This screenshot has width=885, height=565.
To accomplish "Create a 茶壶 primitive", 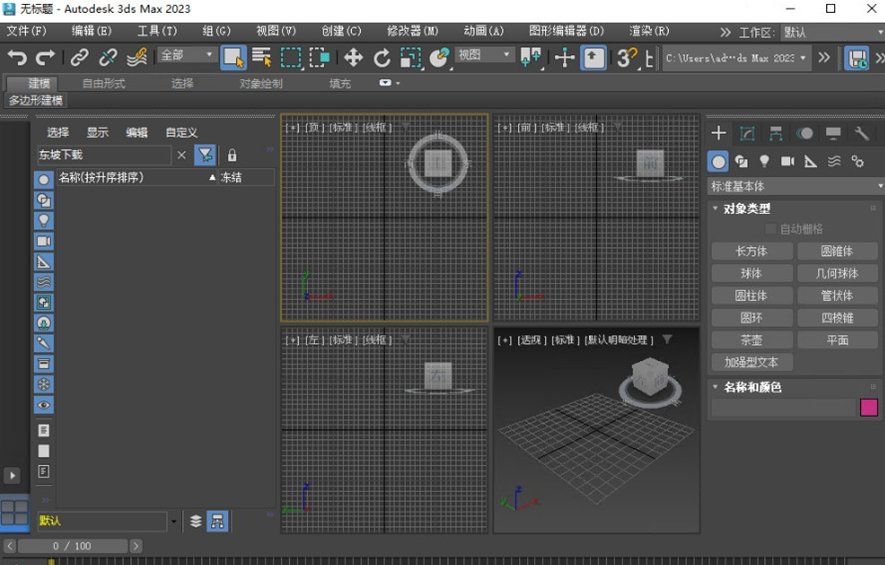I will (752, 340).
